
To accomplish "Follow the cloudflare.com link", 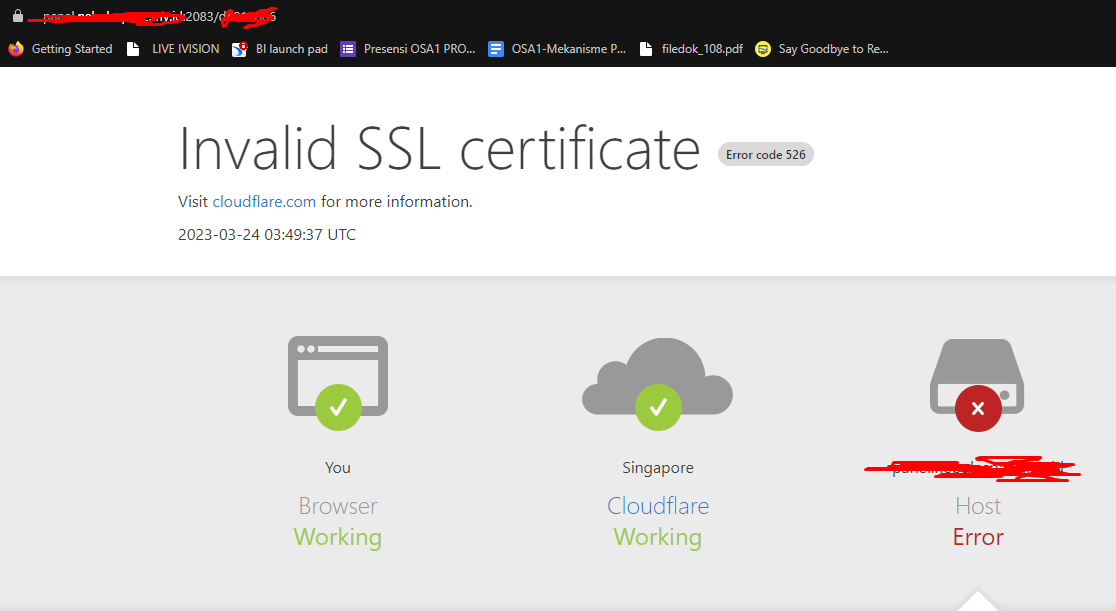I will (264, 202).
